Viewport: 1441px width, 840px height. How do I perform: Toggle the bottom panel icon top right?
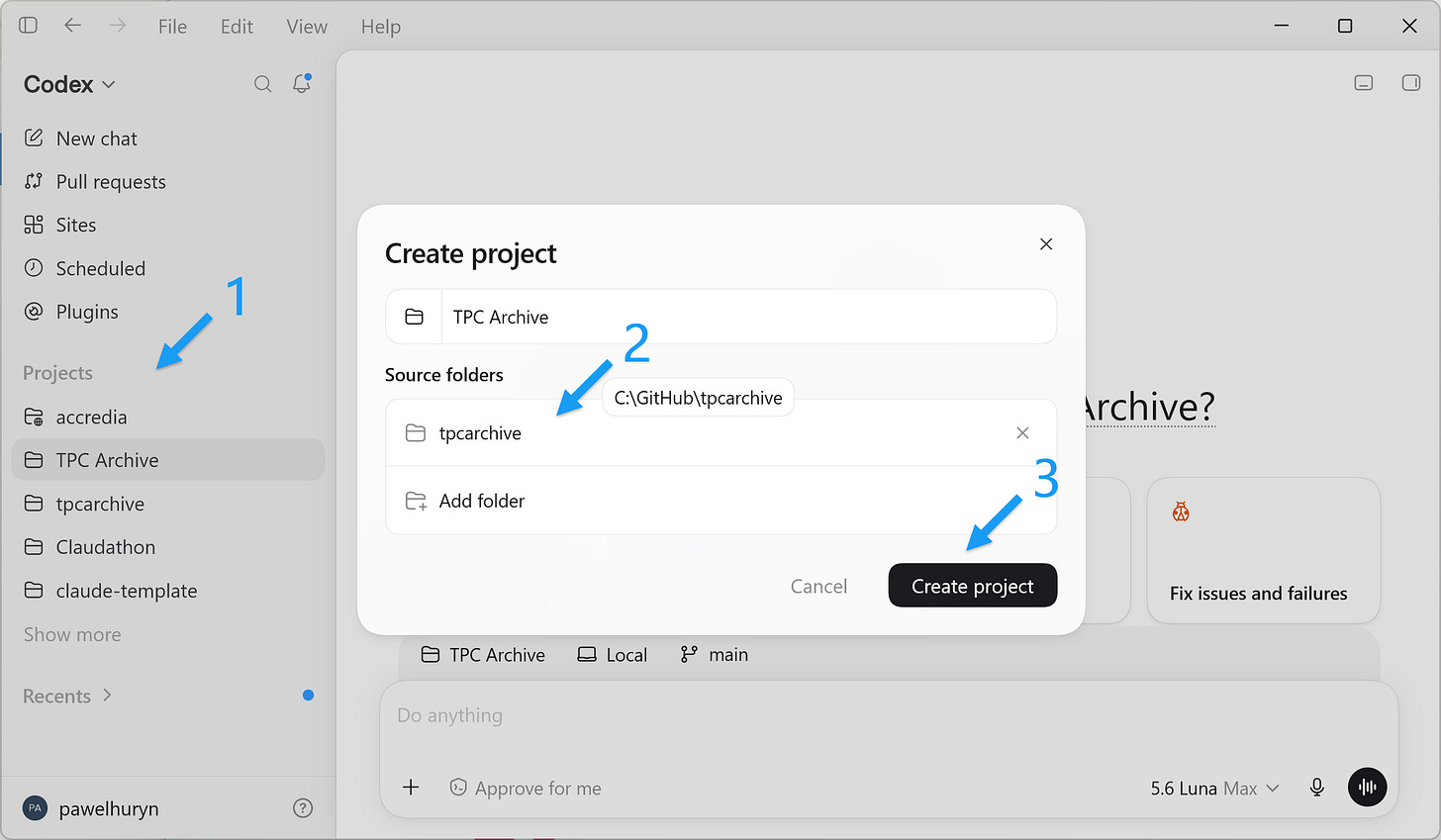pyautogui.click(x=1364, y=83)
